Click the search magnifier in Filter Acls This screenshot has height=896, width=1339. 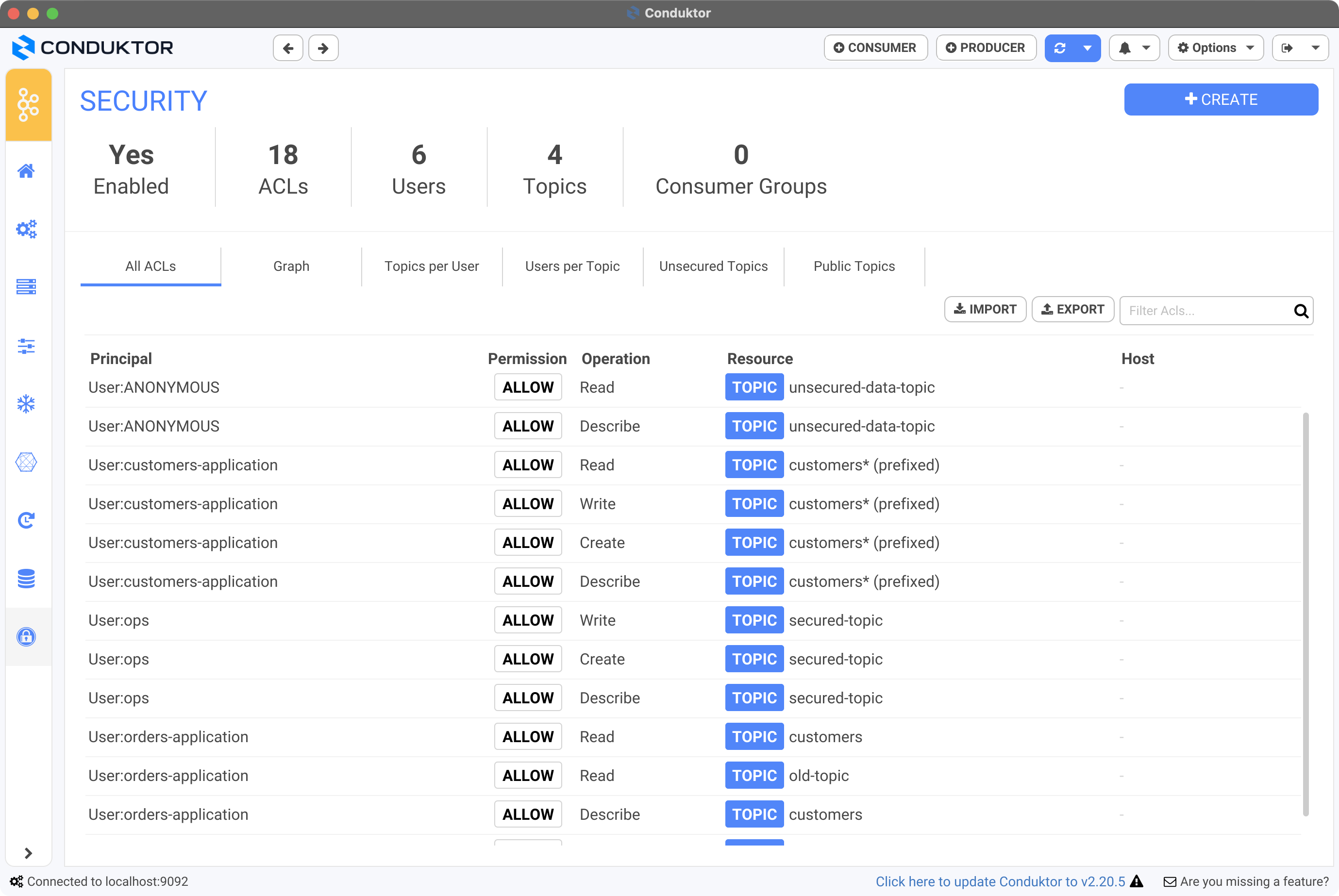(1301, 311)
